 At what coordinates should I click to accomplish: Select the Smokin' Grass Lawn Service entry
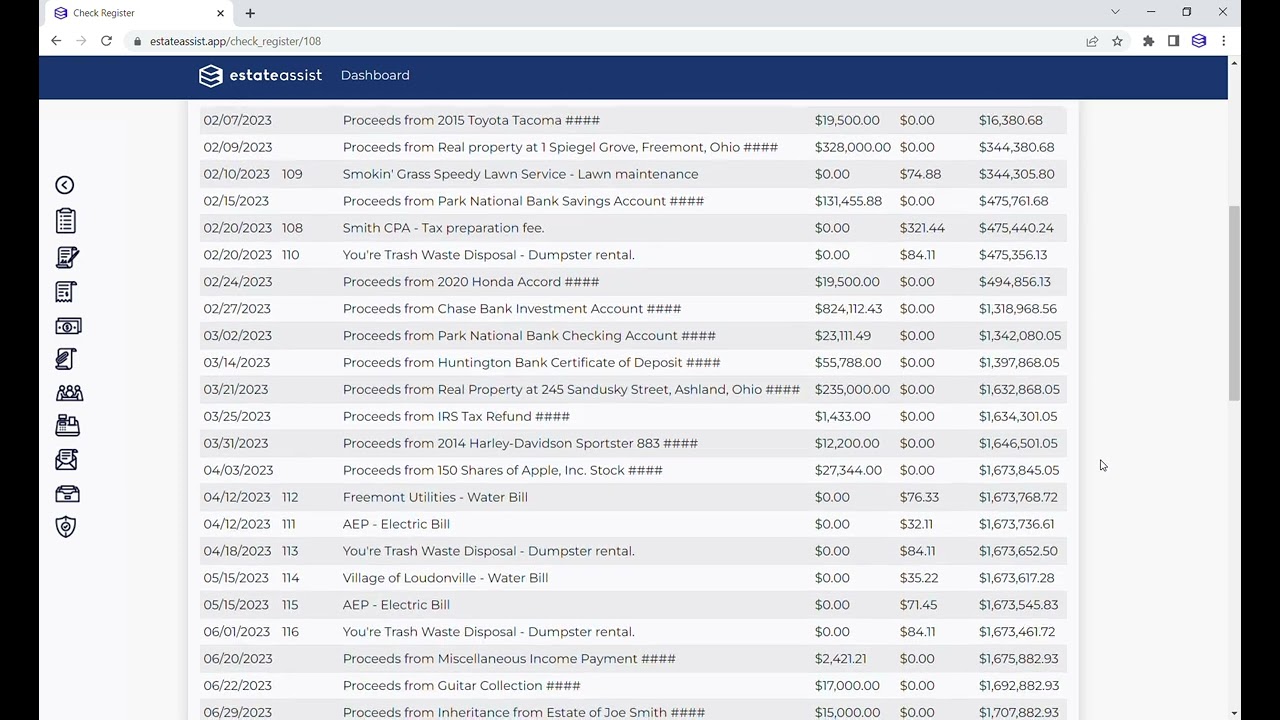tap(633, 174)
